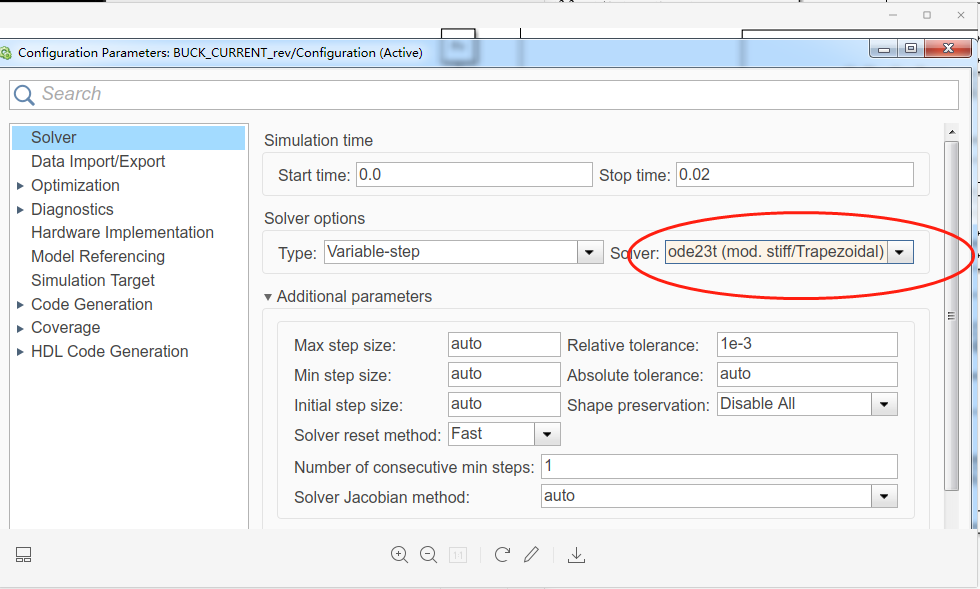The width and height of the screenshot is (980, 589).
Task: Minimize the outer viewer window
Action: click(x=893, y=15)
